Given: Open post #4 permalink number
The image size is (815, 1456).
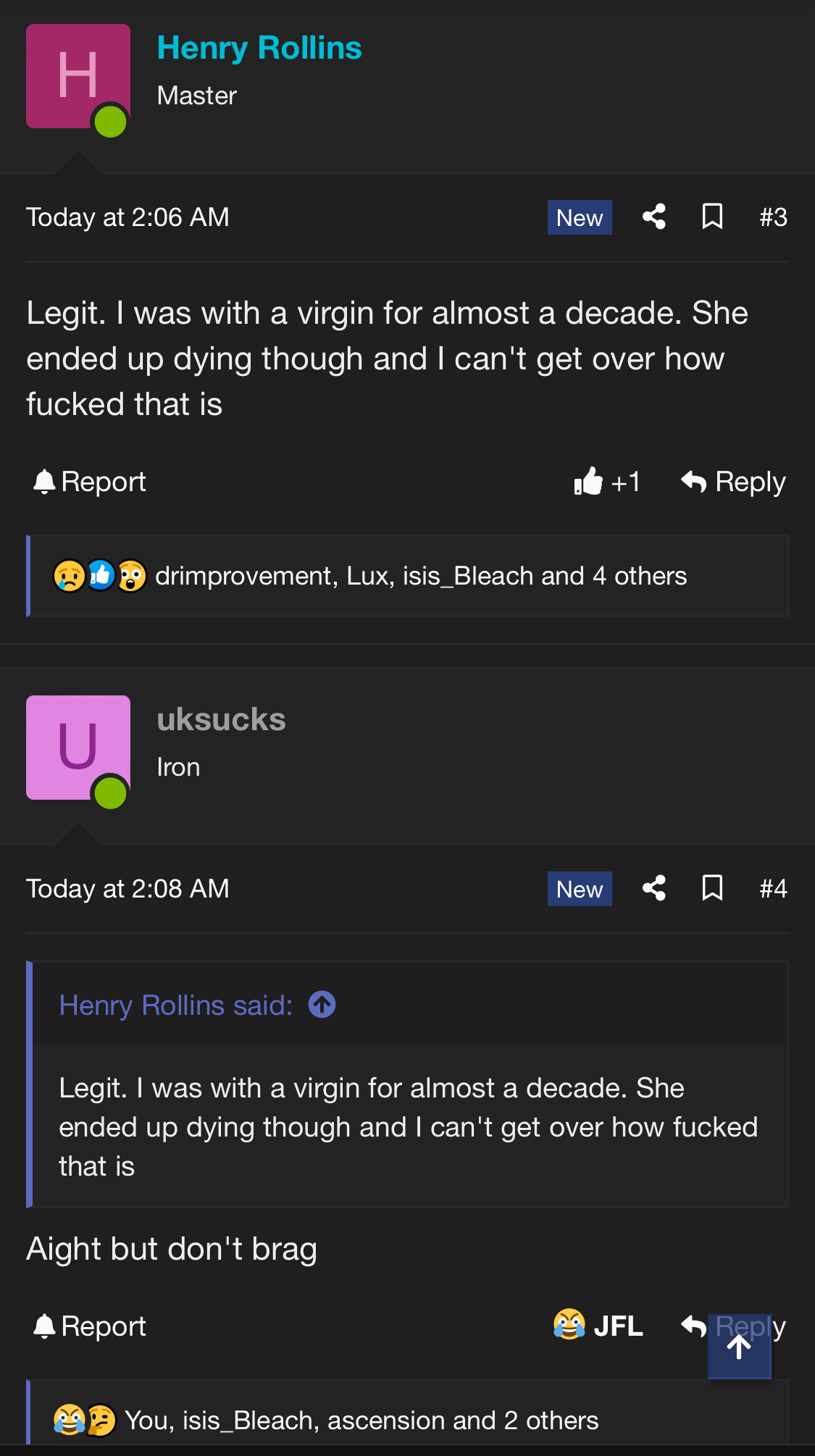Looking at the screenshot, I should pos(773,889).
